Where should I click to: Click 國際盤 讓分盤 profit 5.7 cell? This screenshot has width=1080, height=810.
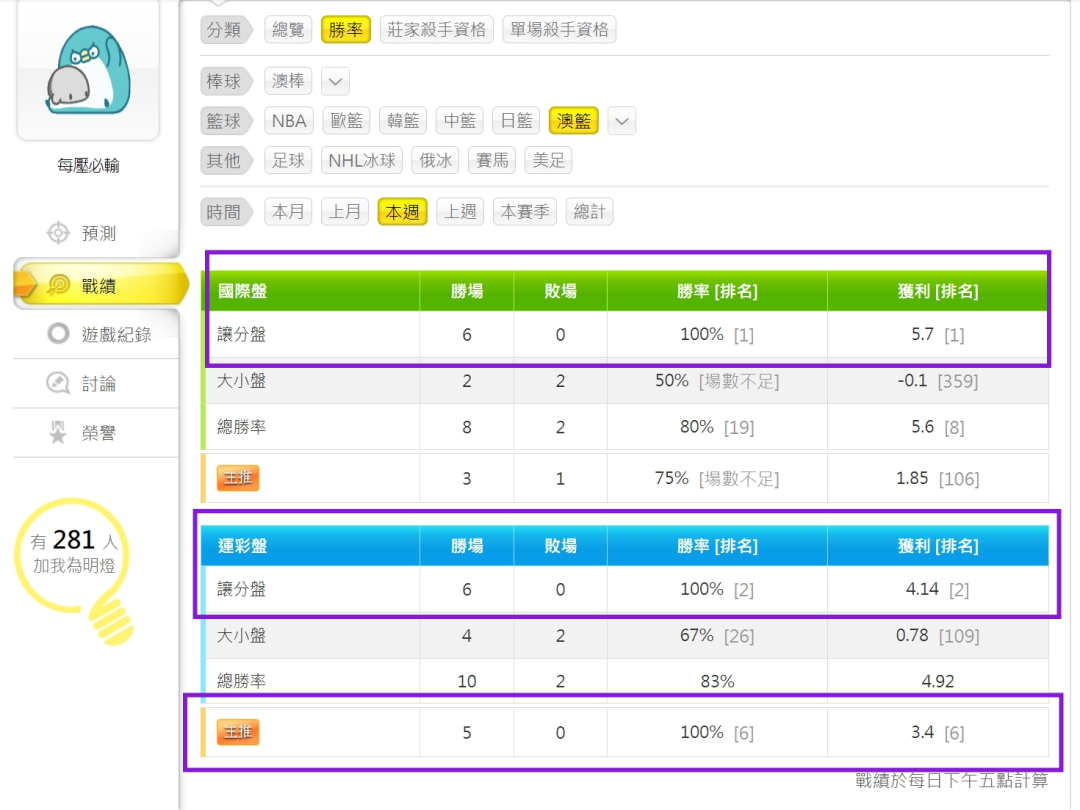[x=937, y=334]
